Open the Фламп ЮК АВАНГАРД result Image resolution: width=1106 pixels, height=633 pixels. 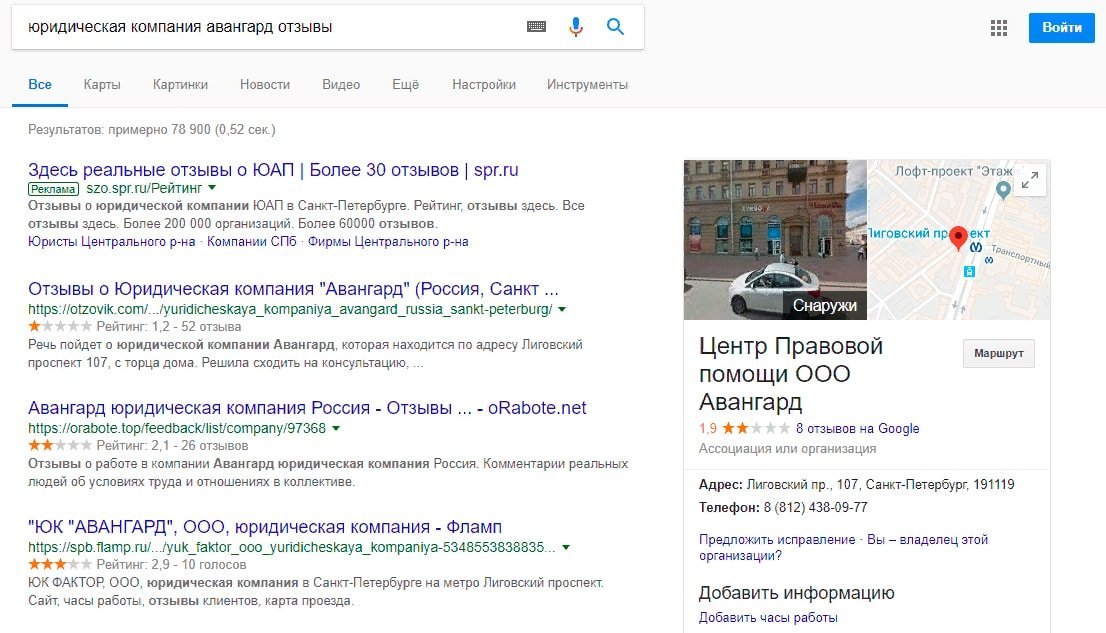pyautogui.click(x=265, y=527)
